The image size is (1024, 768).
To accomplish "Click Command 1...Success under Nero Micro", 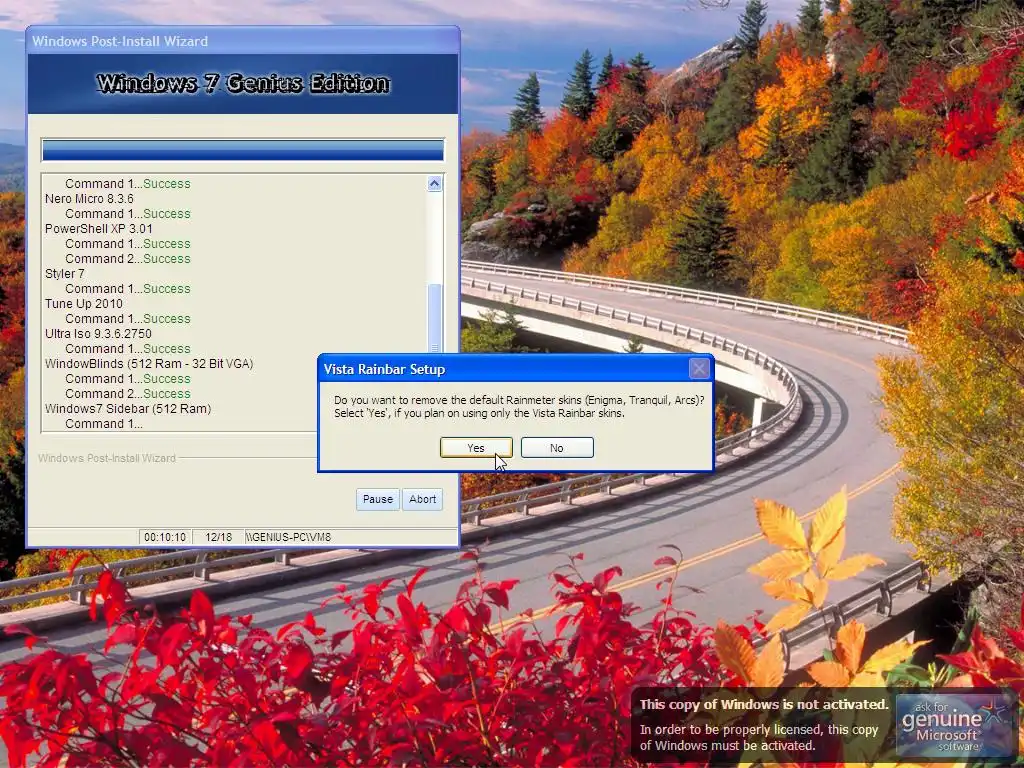I will (x=127, y=214).
